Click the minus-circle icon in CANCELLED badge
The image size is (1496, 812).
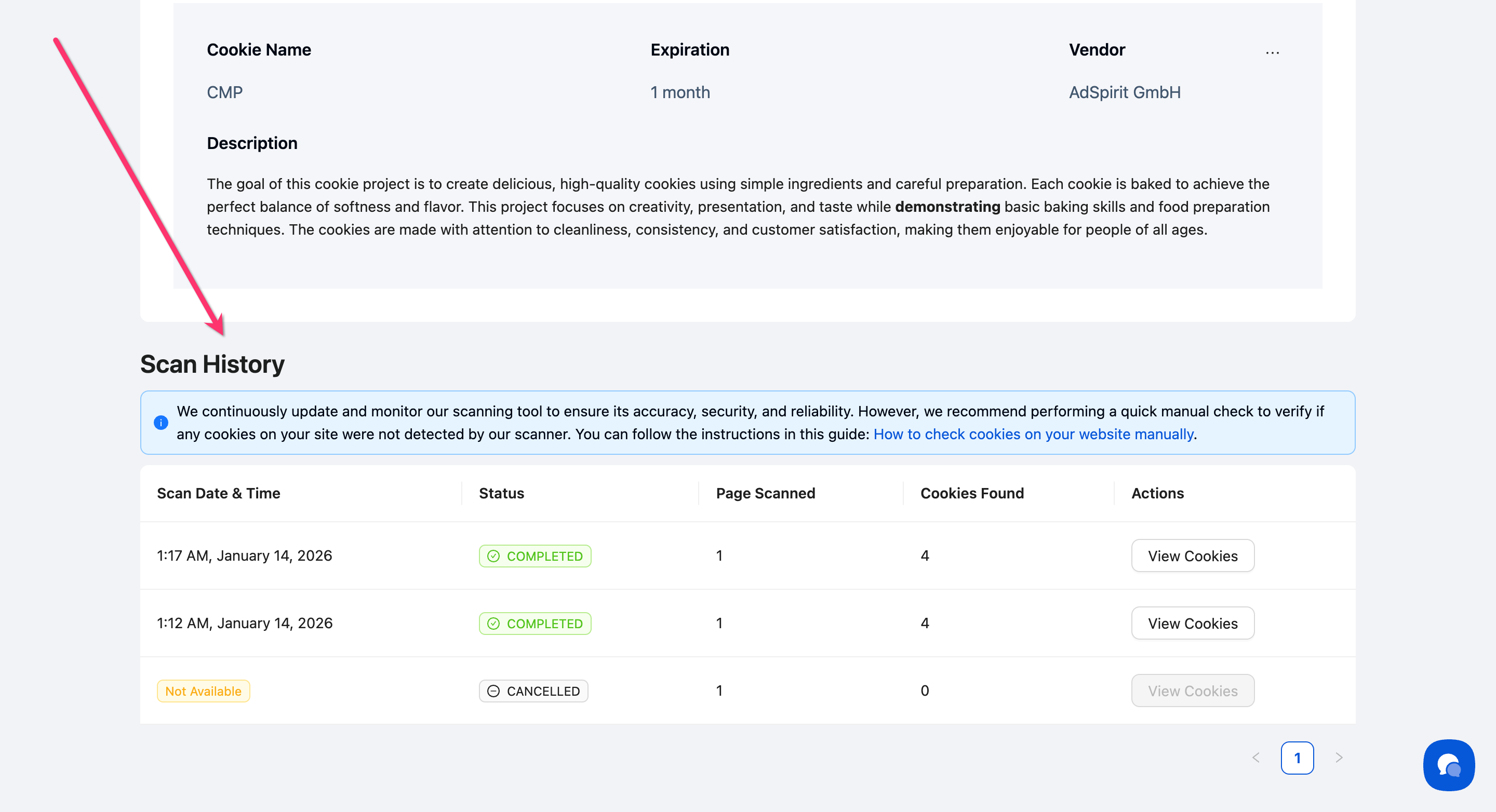coord(493,691)
